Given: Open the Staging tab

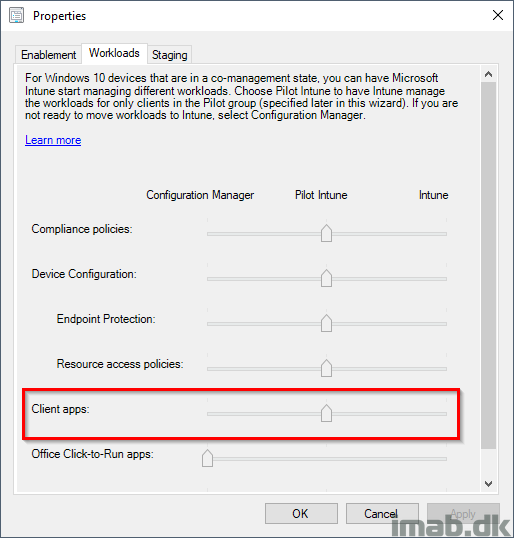Looking at the screenshot, I should point(170,55).
